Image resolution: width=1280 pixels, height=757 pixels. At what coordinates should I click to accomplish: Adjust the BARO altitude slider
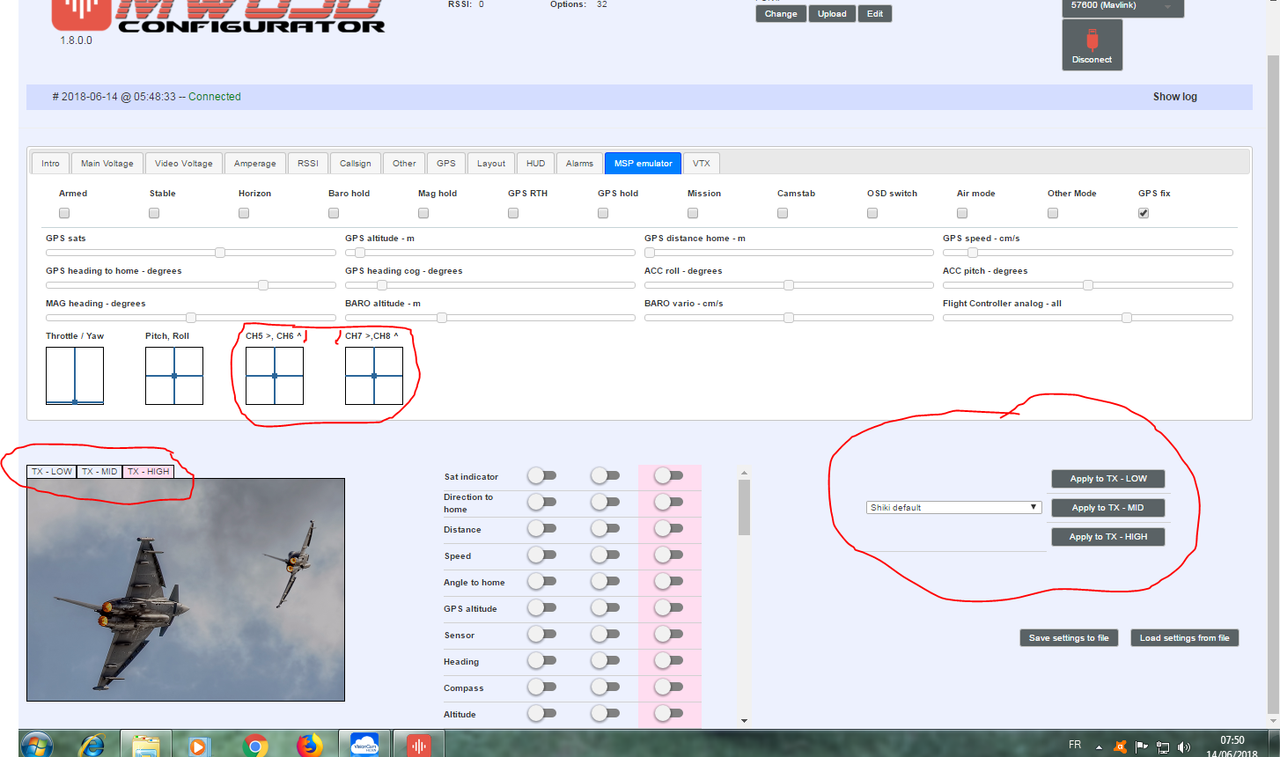(489, 317)
